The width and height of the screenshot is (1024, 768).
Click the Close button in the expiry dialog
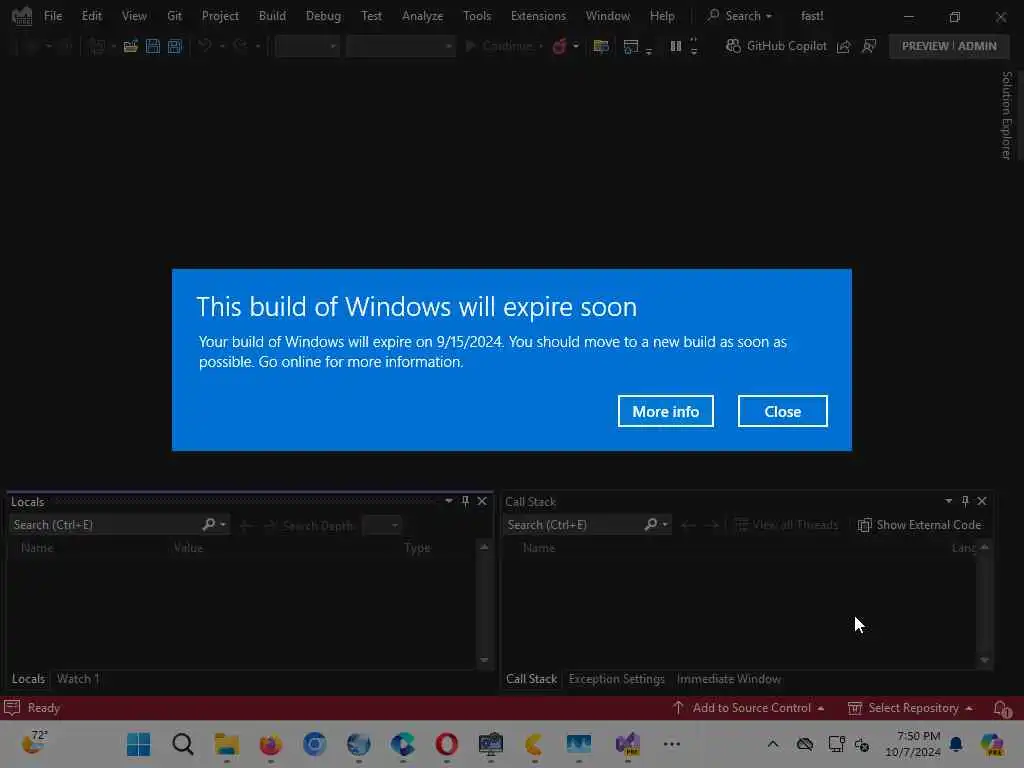coord(782,411)
